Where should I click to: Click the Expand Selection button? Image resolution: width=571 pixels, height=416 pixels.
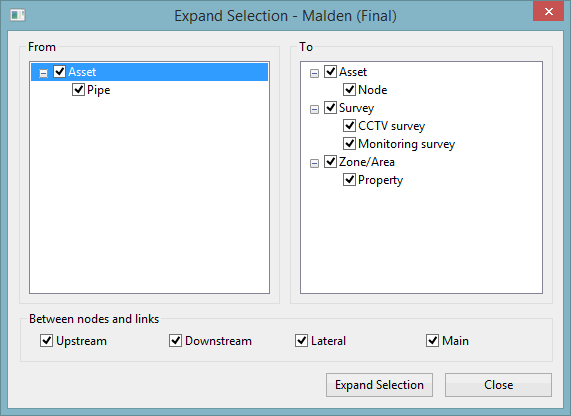tap(379, 385)
